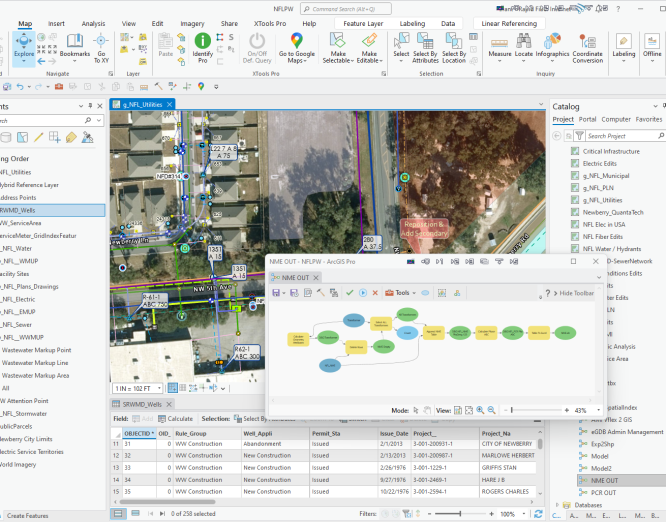The width and height of the screenshot is (666, 522).
Task: Run the model with the play icon
Action: tap(363, 293)
